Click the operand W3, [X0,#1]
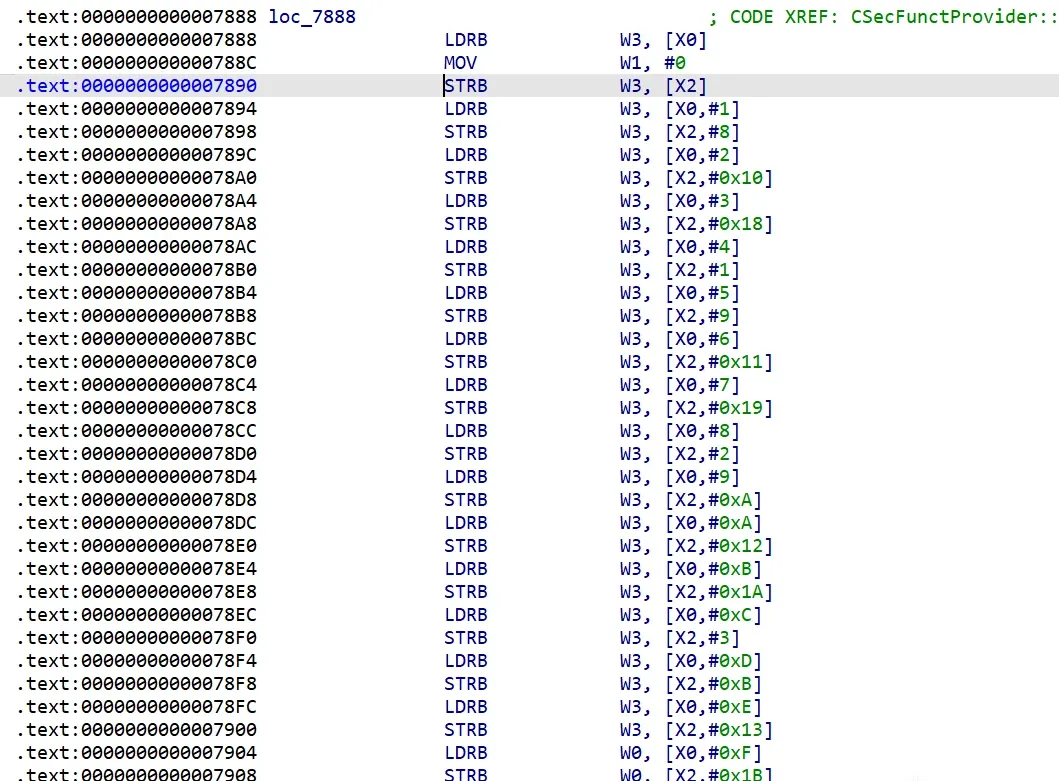The height and width of the screenshot is (781, 1059). (x=680, y=109)
